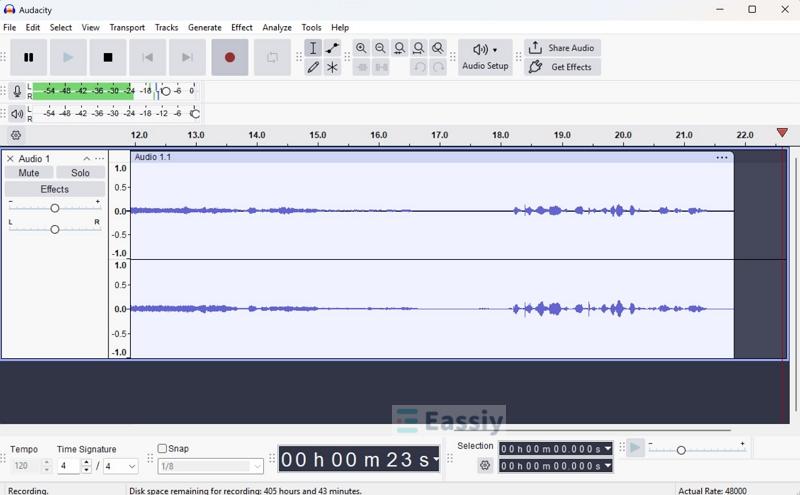Click the Selection settings gear icon
Viewport: 800px width, 495px height.
[x=485, y=465]
